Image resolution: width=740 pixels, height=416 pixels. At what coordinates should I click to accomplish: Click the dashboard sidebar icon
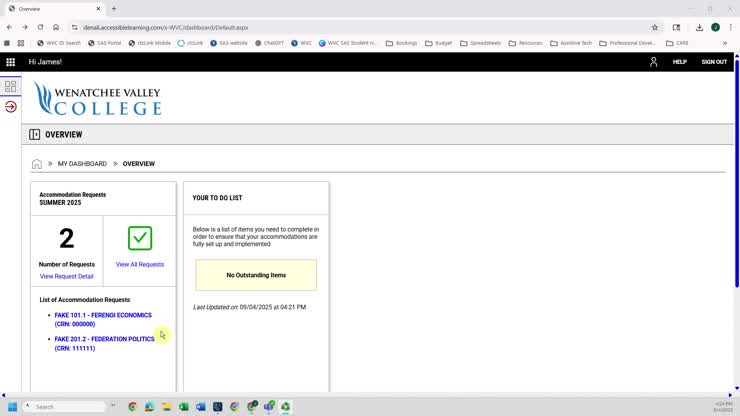pyautogui.click(x=10, y=86)
